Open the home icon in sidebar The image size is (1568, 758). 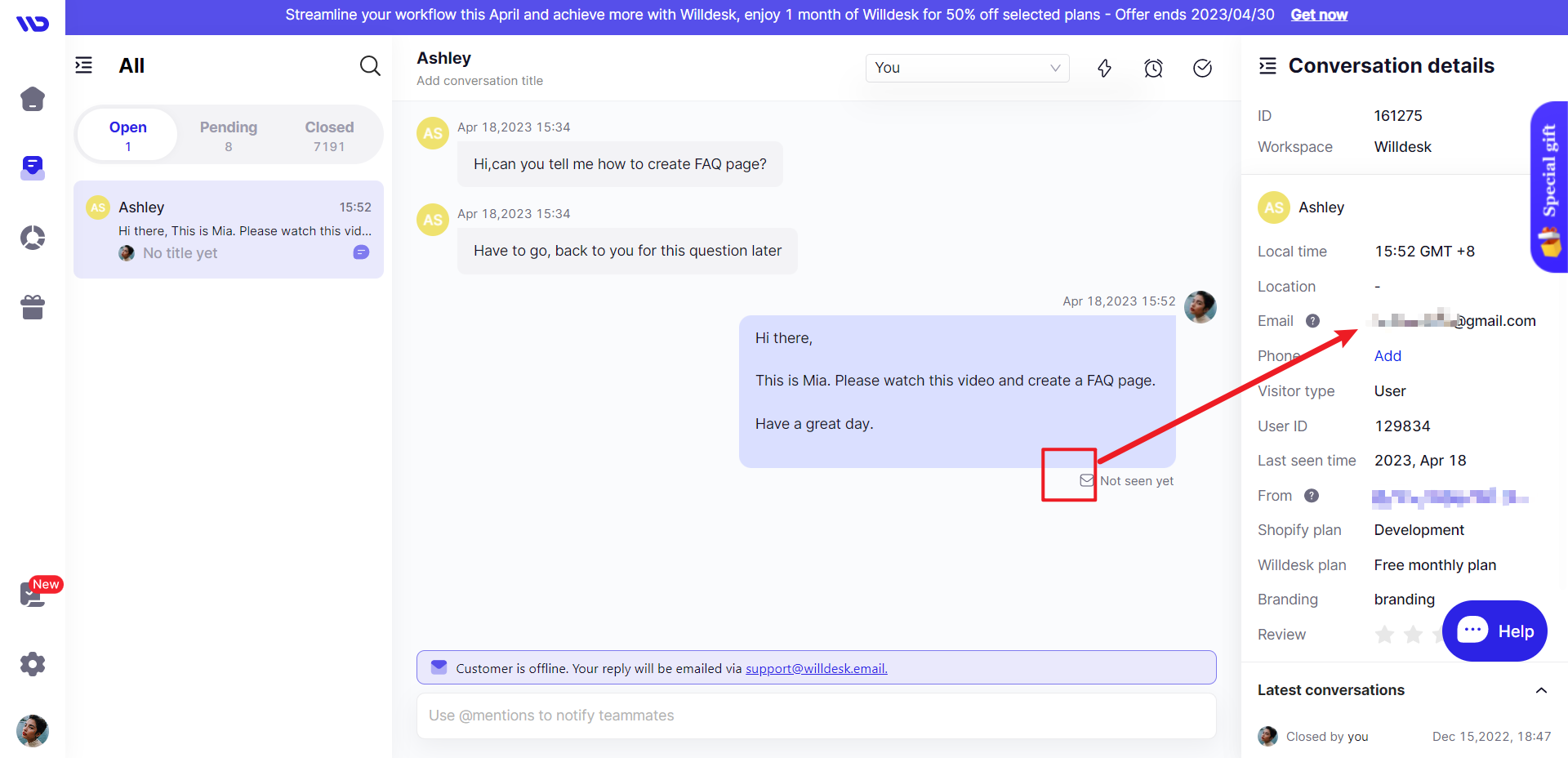[33, 99]
